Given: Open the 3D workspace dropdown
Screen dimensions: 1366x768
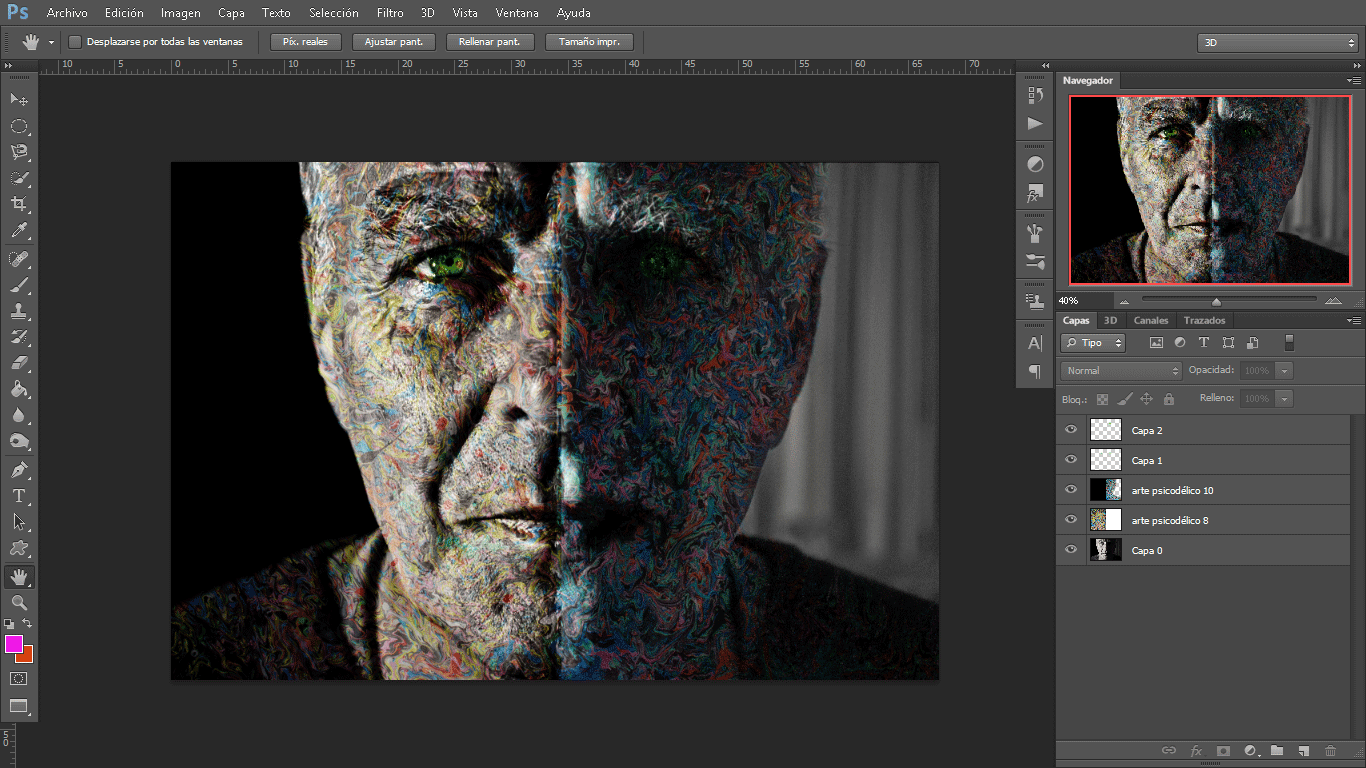Looking at the screenshot, I should point(1277,43).
